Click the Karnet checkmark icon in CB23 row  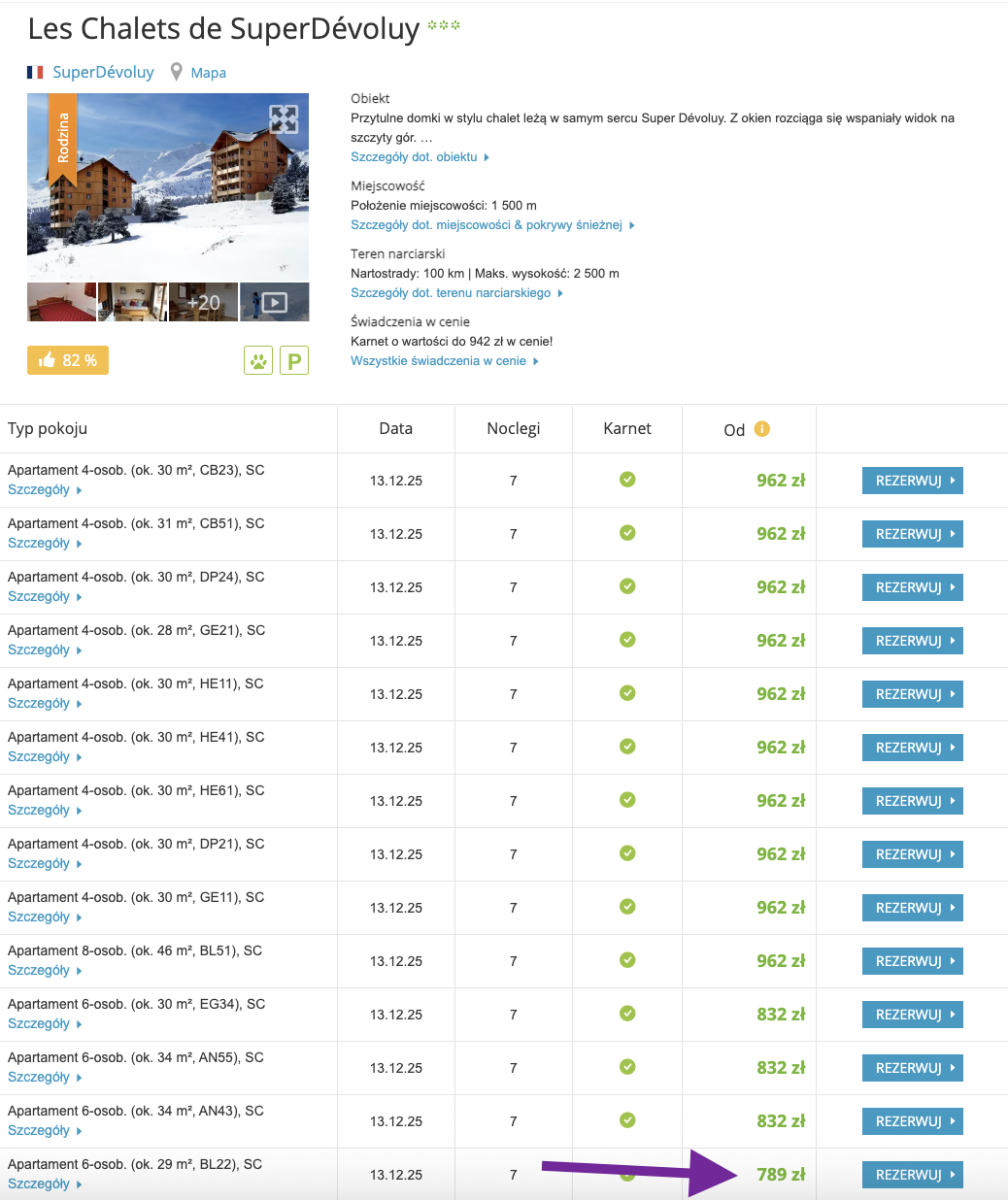pos(627,480)
